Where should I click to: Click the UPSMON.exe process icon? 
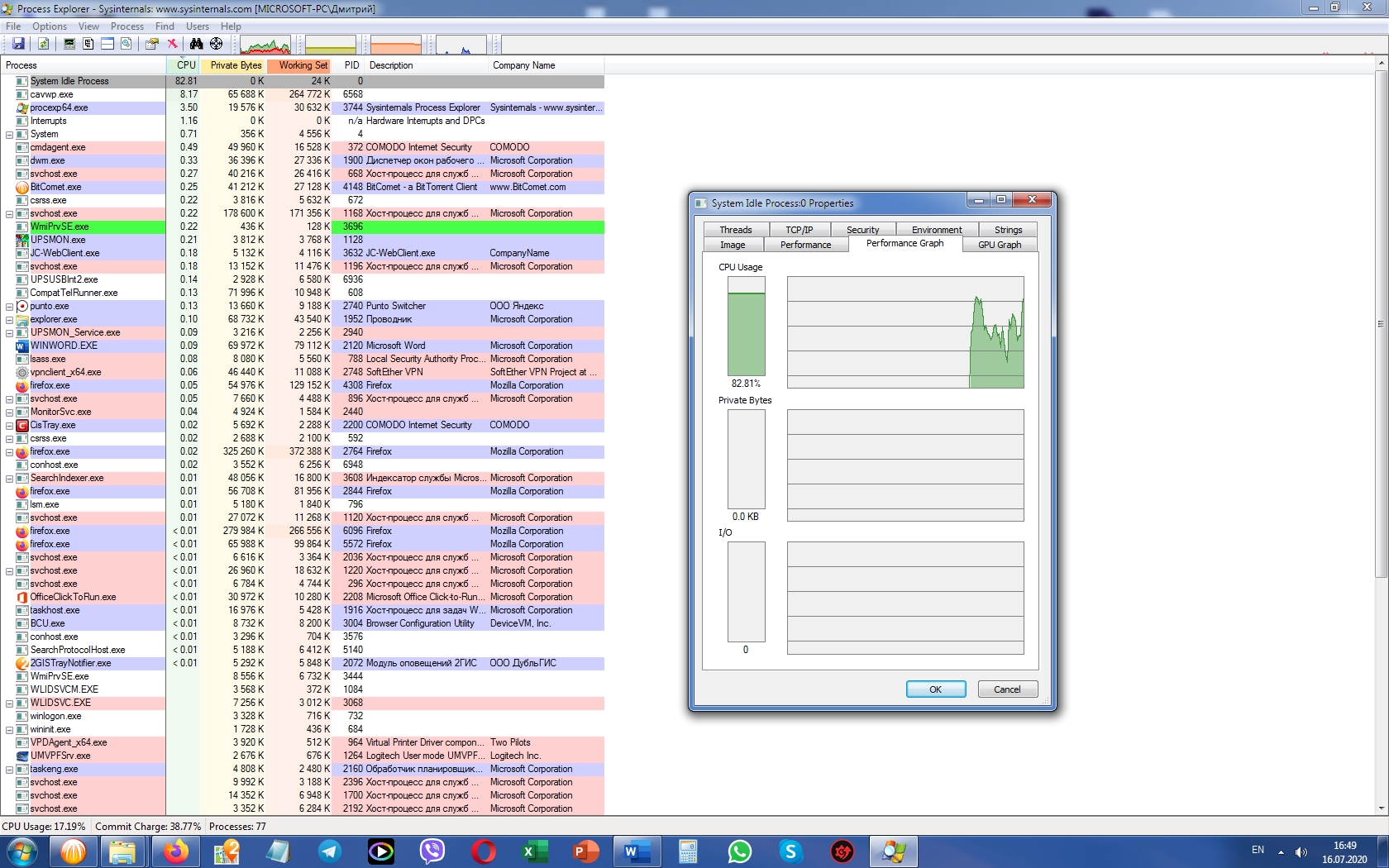pos(22,240)
